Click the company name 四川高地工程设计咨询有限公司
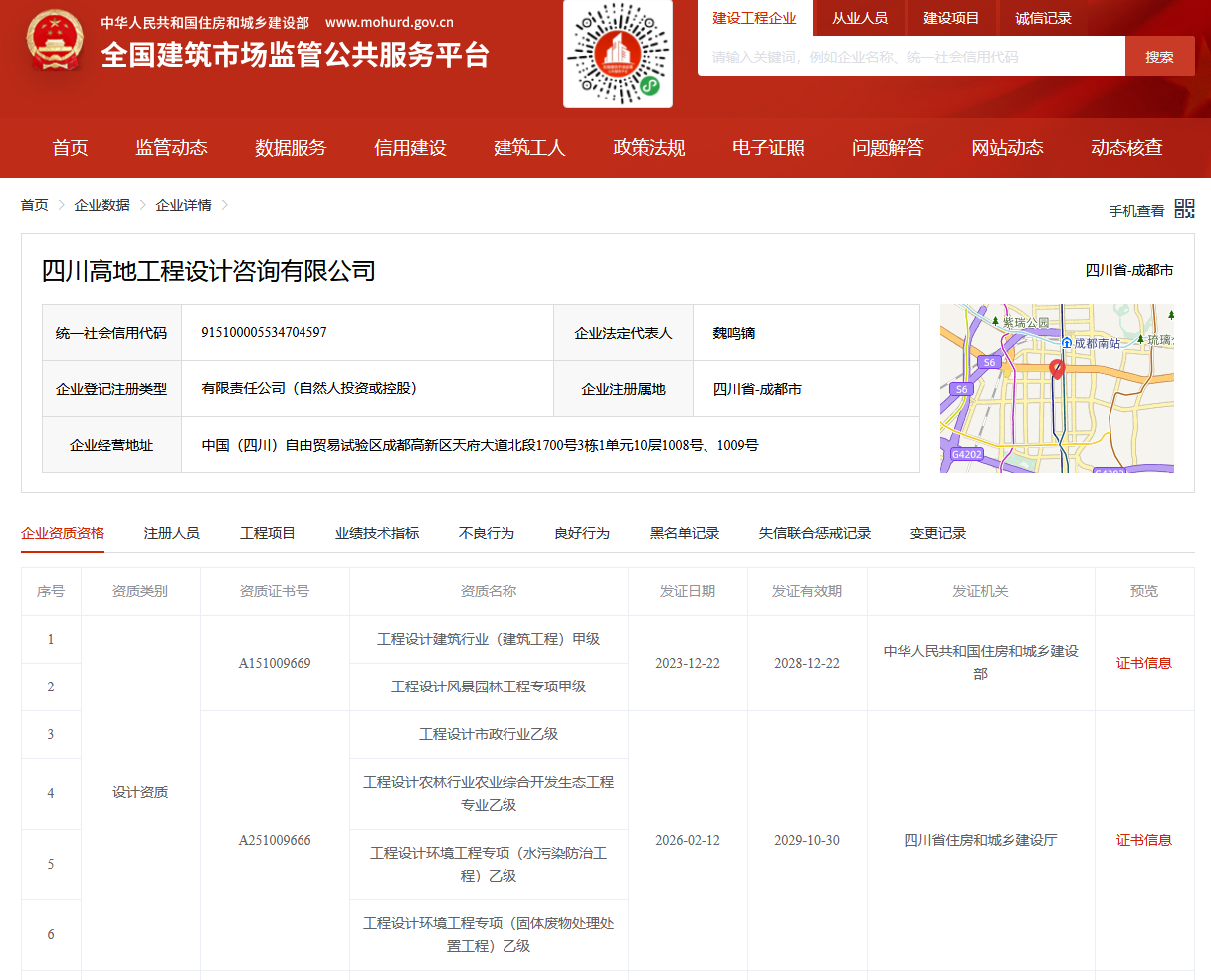 [x=209, y=271]
